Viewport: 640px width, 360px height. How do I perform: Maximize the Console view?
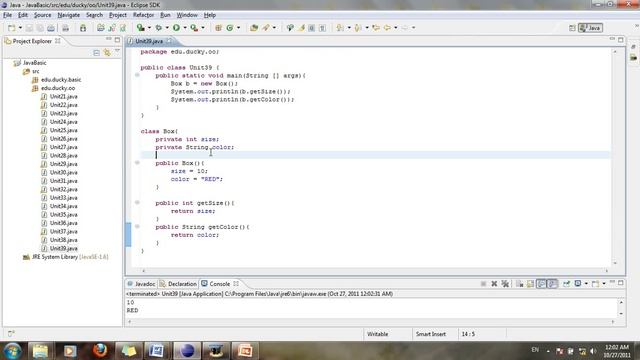pos(621,282)
